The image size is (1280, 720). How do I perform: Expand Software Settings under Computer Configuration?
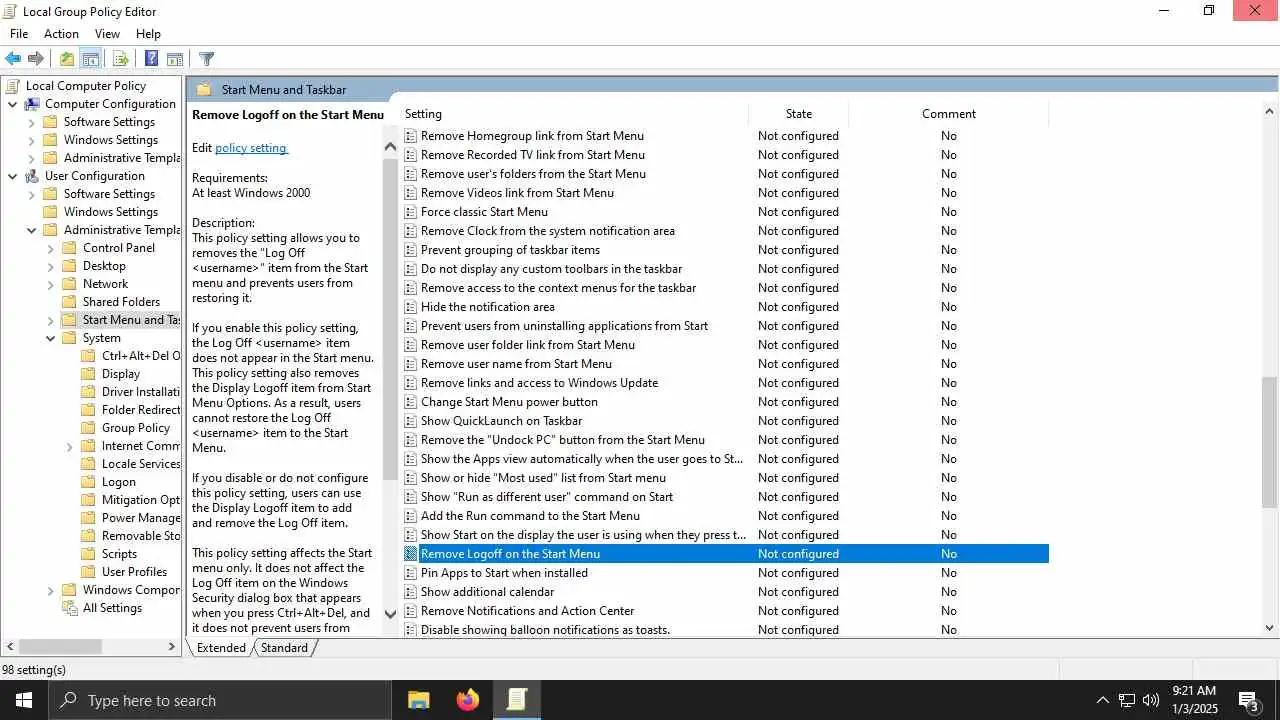click(x=31, y=122)
